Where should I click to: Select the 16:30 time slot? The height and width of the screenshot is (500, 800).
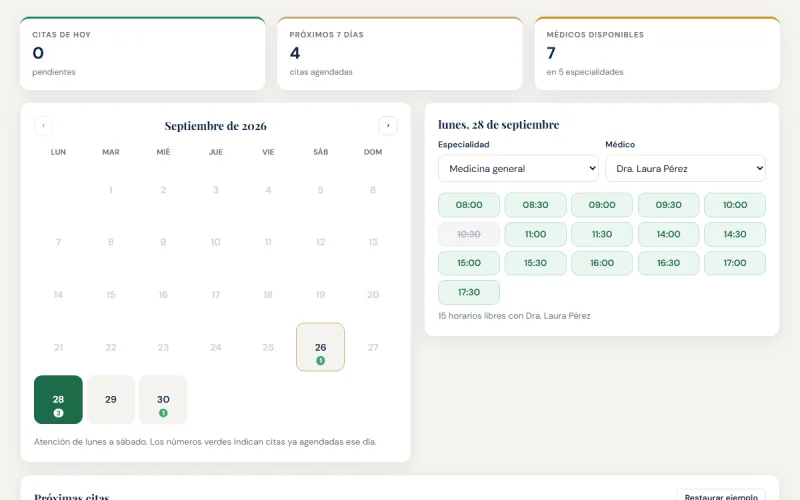point(668,263)
